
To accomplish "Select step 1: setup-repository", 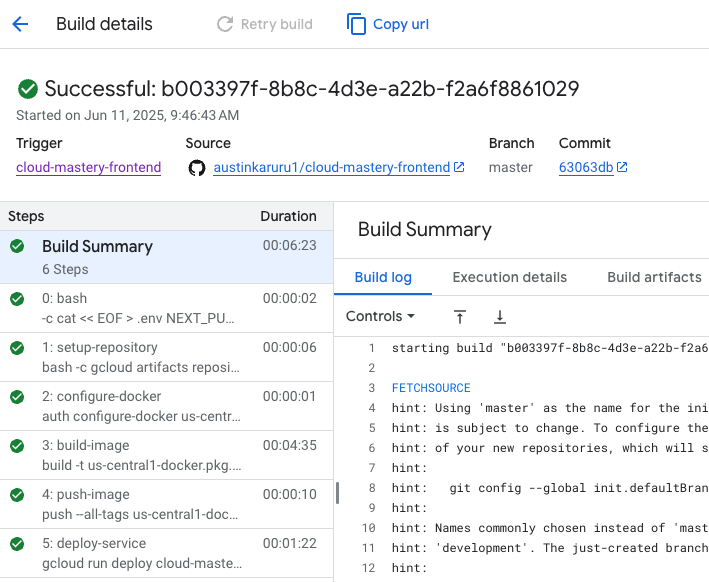I will coord(166,357).
